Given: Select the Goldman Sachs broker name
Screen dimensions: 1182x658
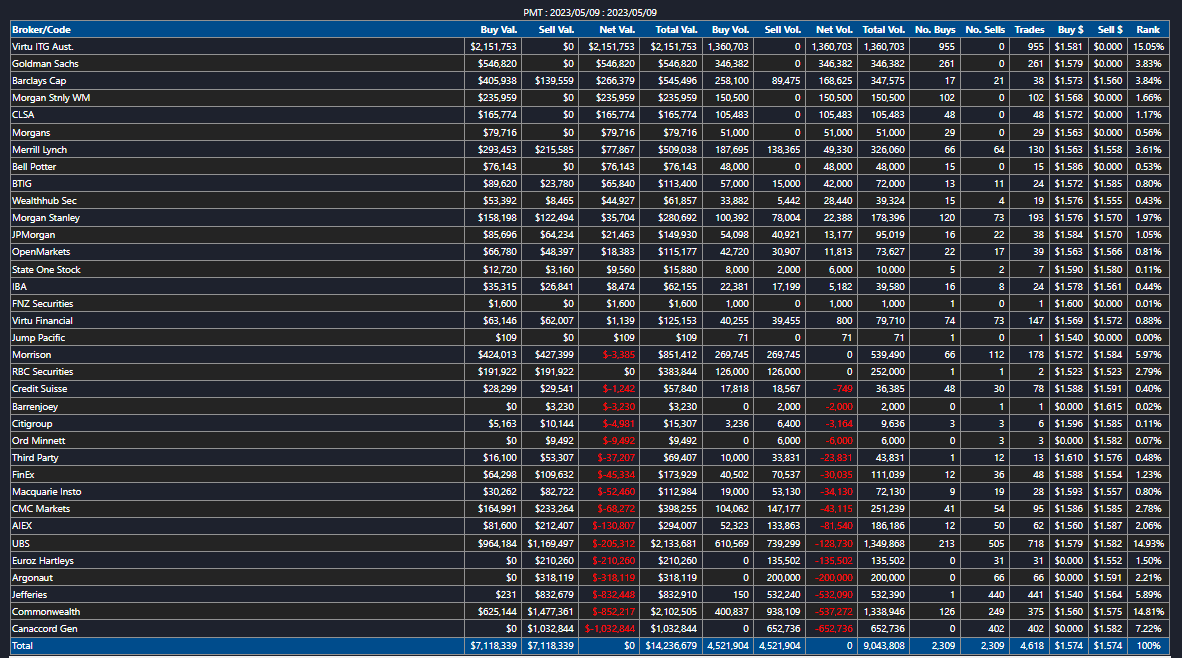Looking at the screenshot, I should pos(45,64).
